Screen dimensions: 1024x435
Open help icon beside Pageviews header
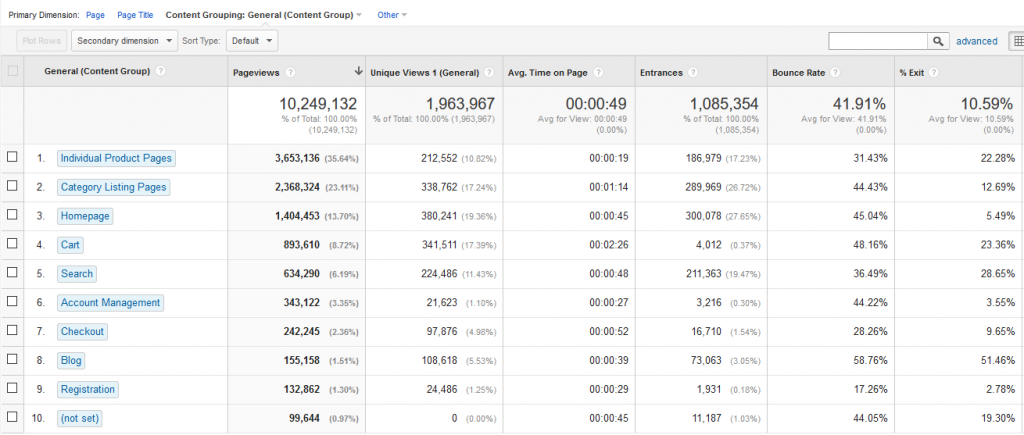point(290,73)
